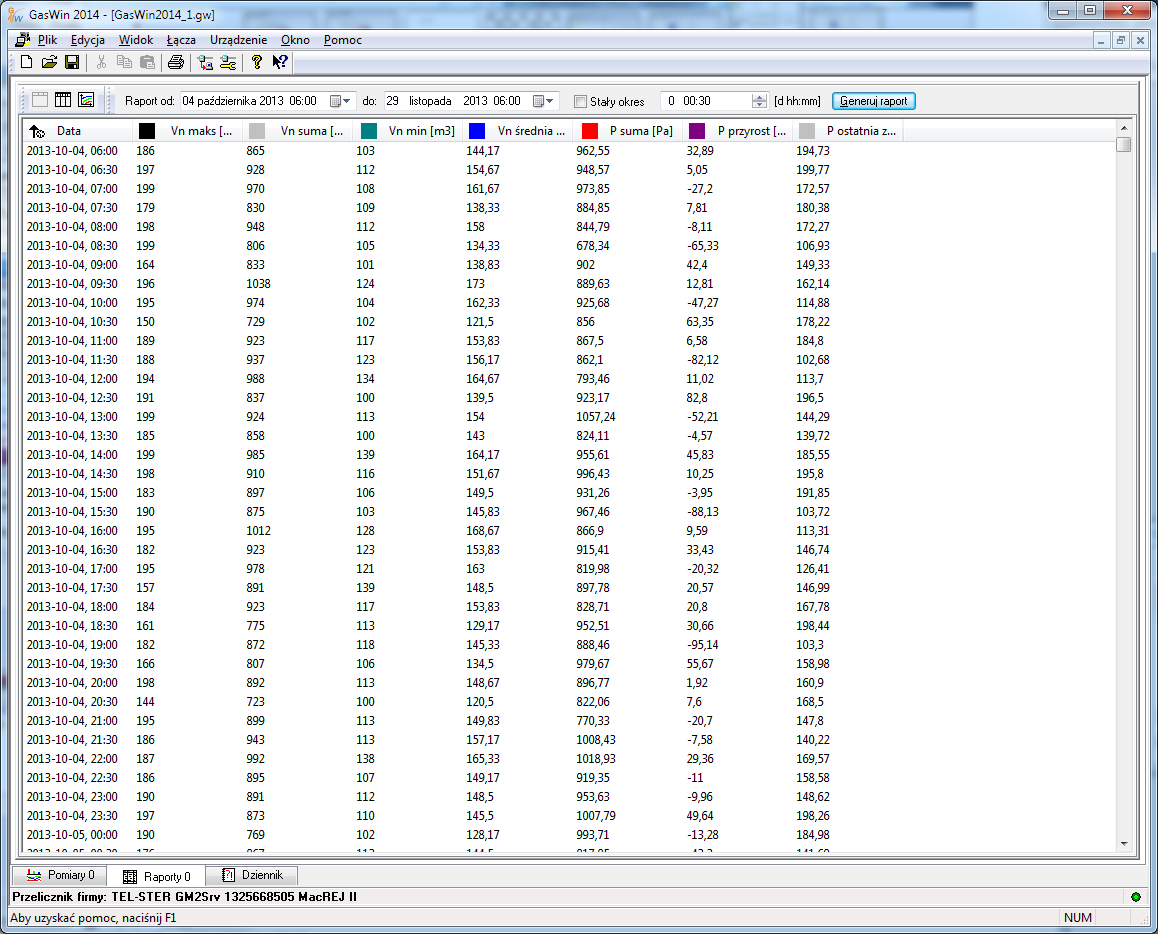Open the end date calendar dropdown
Viewport: 1158px width, 934px height.
544,101
